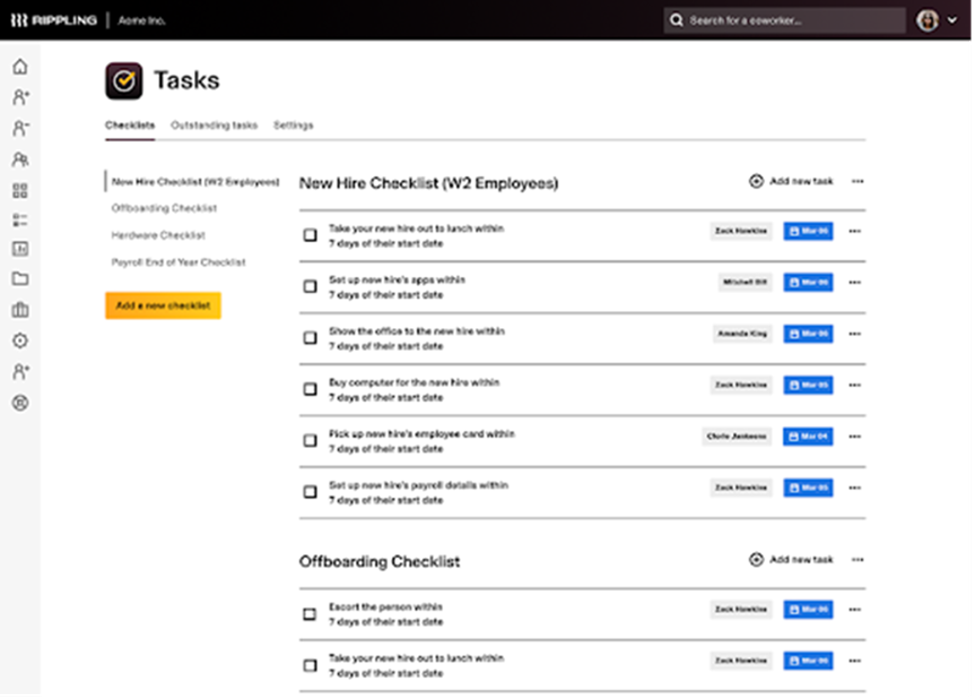Open the more options menu for New Hire Checklist heading
Image resolution: width=979 pixels, height=700 pixels.
point(858,181)
